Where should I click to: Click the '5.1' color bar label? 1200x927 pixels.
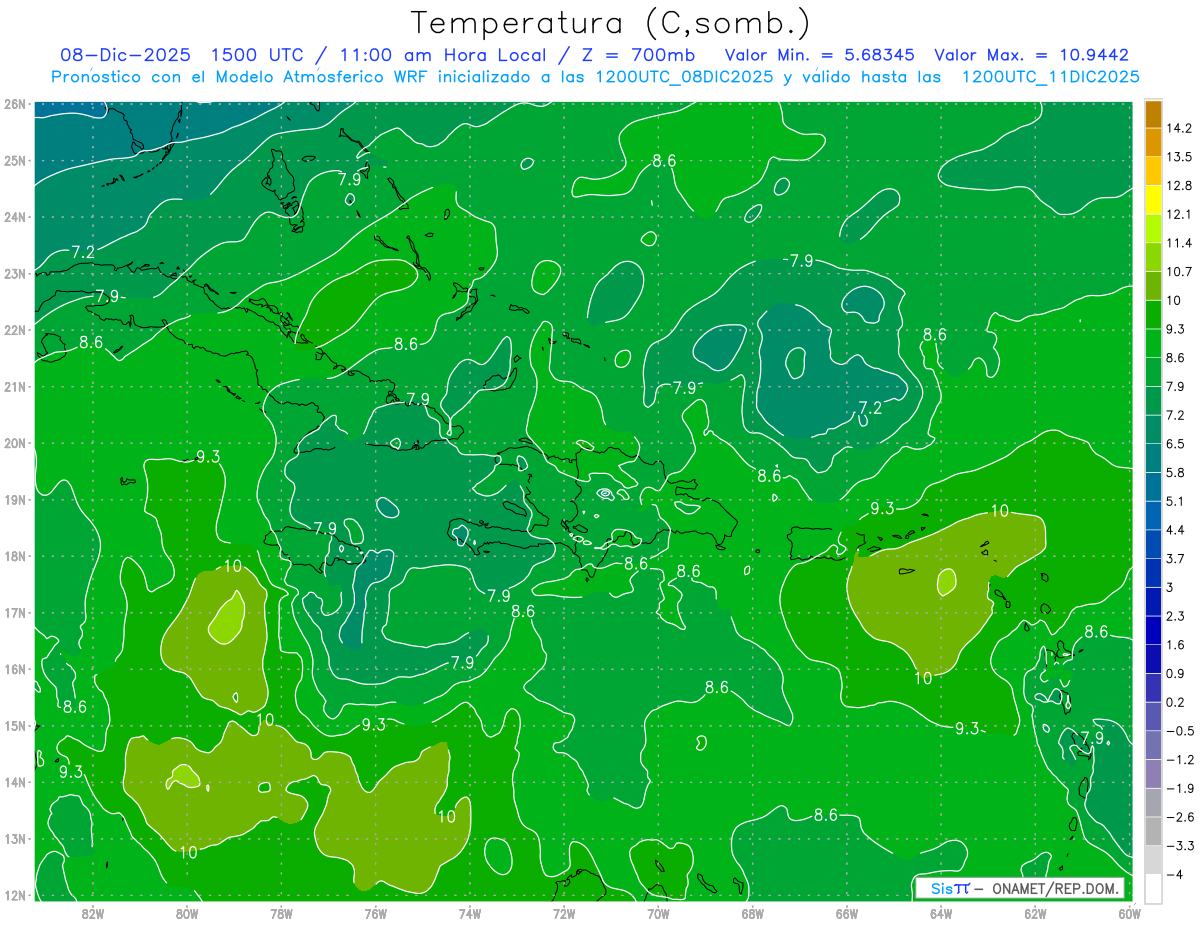1175,501
